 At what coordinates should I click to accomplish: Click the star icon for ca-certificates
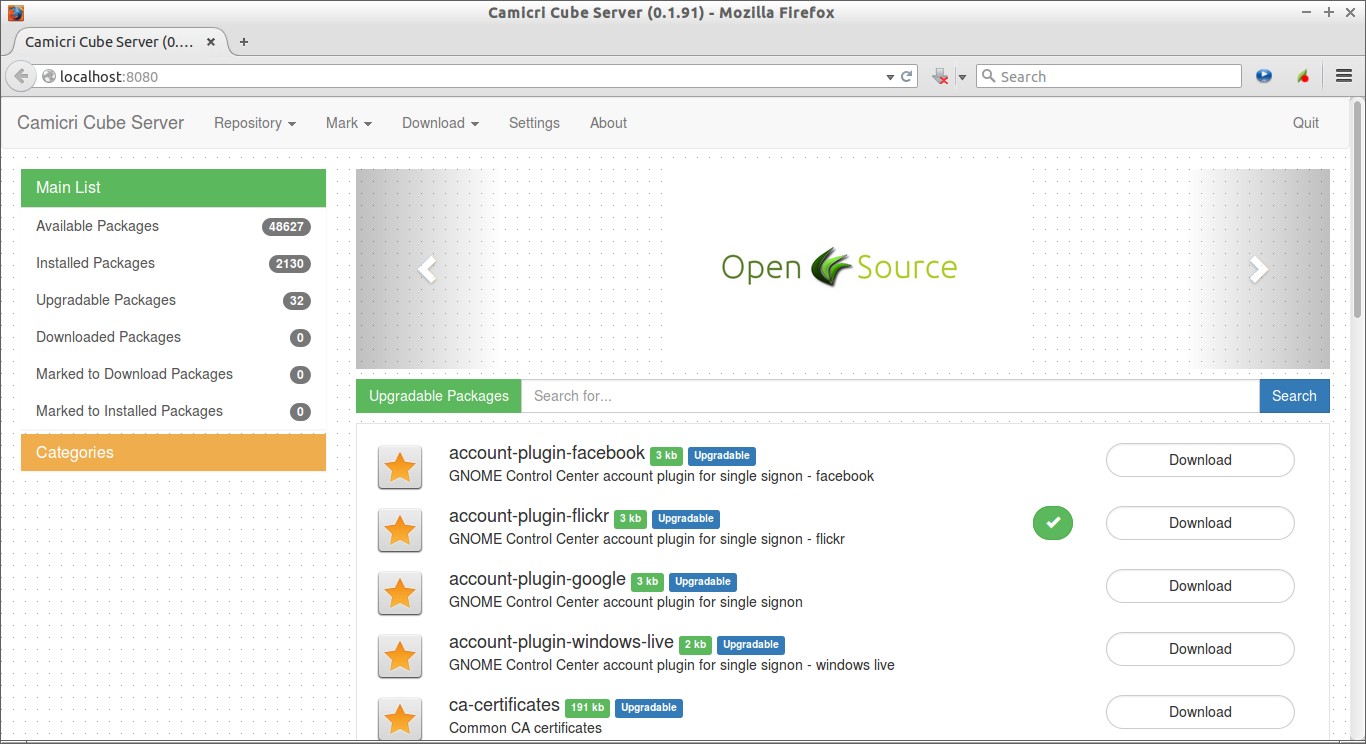[400, 719]
